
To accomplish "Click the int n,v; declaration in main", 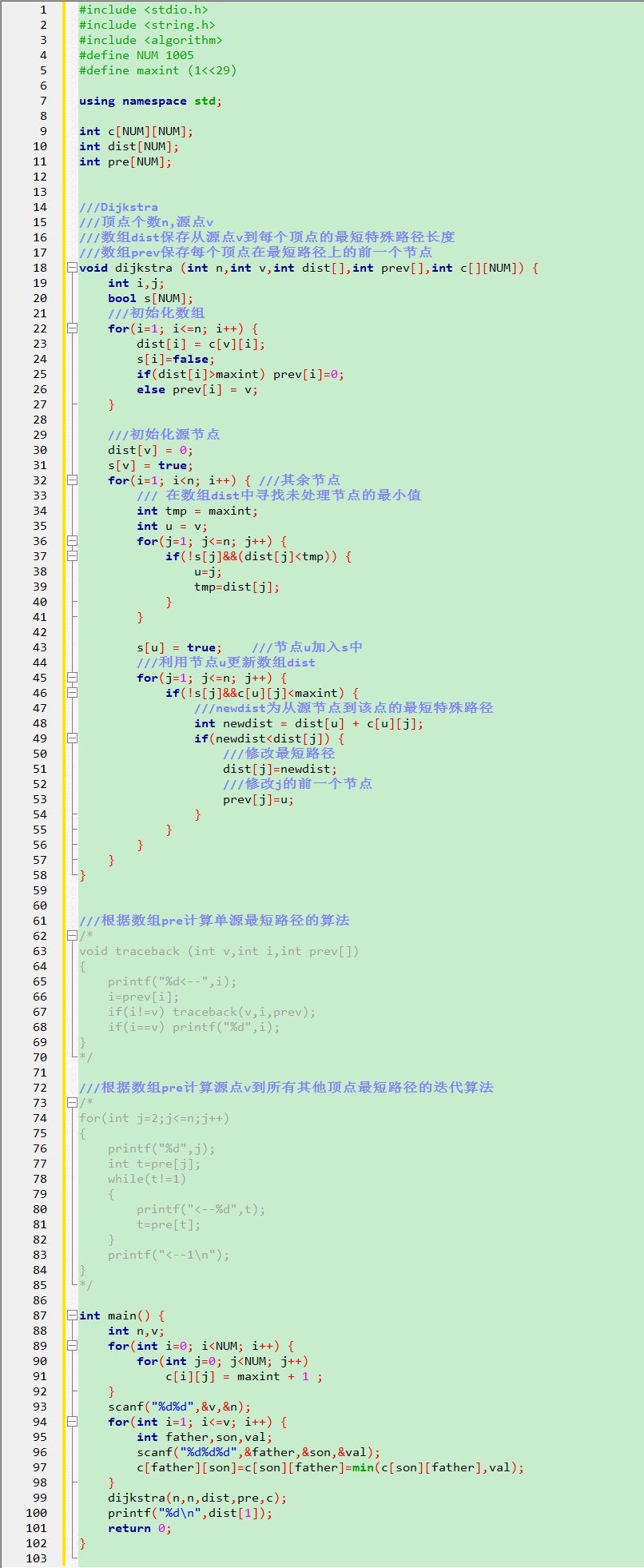I will point(137,1331).
